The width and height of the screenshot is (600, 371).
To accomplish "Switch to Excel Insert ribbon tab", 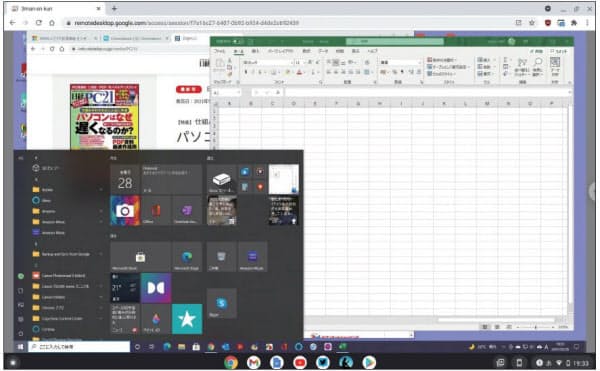I will pyautogui.click(x=255, y=51).
